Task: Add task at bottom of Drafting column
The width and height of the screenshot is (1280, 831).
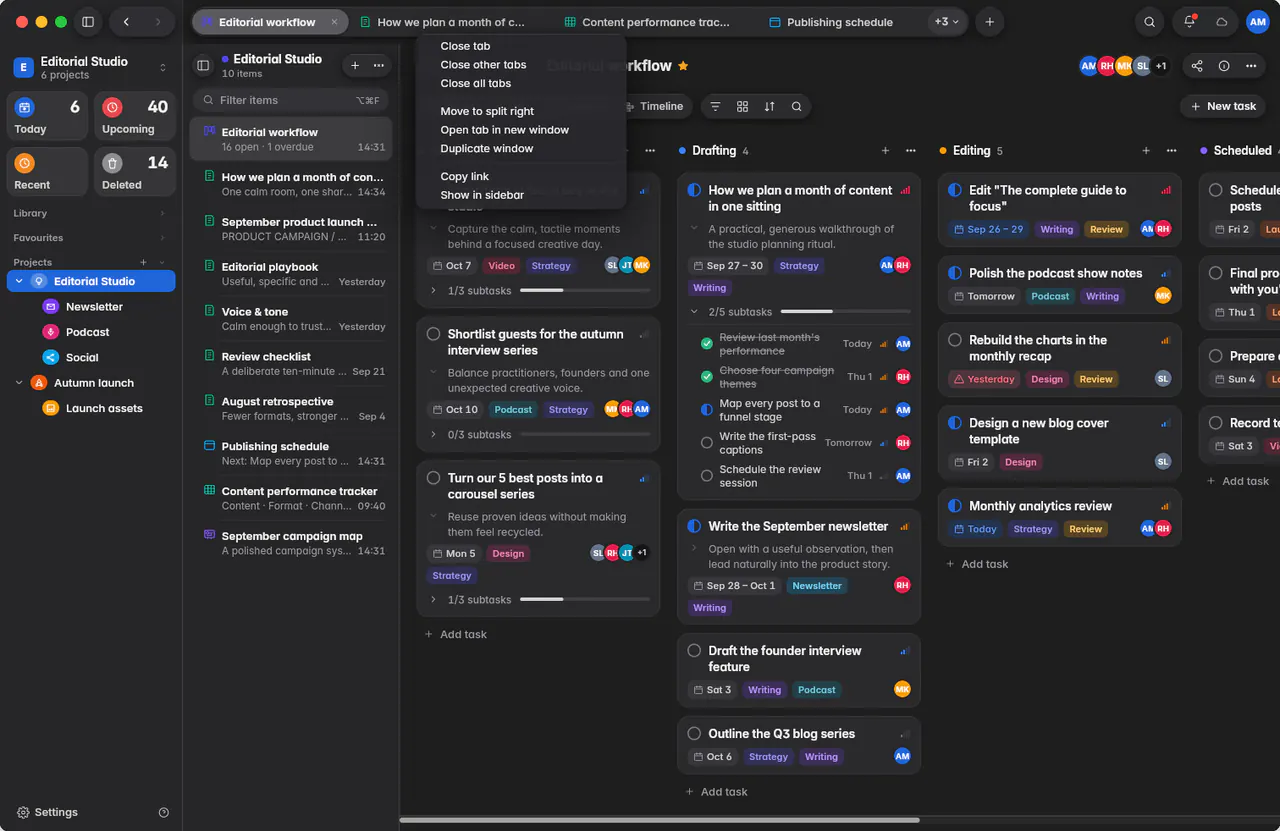Action: tap(716, 792)
